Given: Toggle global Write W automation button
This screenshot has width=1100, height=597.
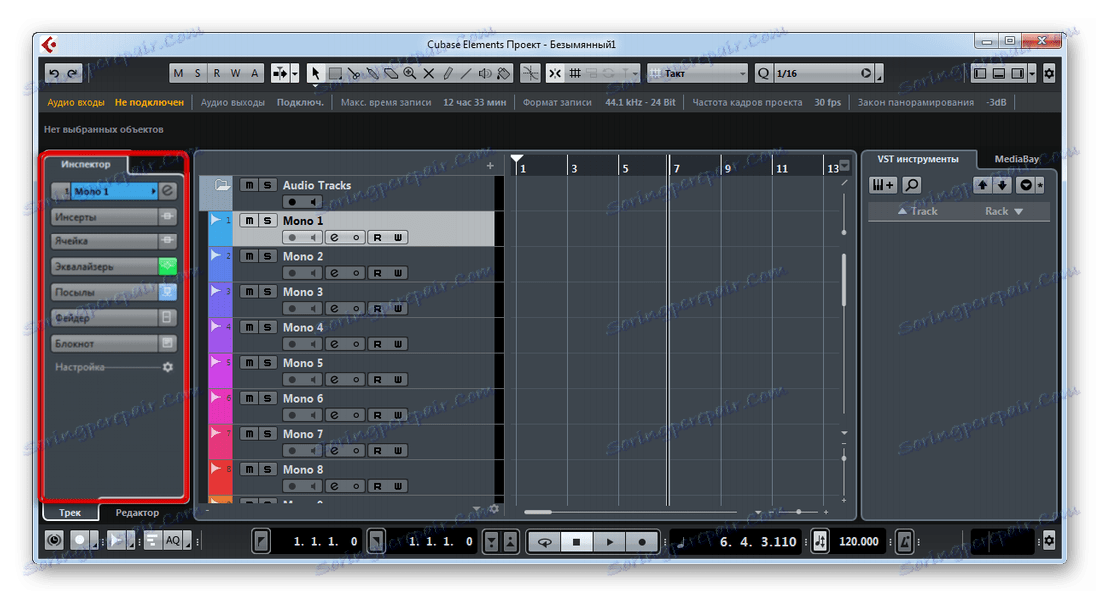Looking at the screenshot, I should pyautogui.click(x=235, y=73).
